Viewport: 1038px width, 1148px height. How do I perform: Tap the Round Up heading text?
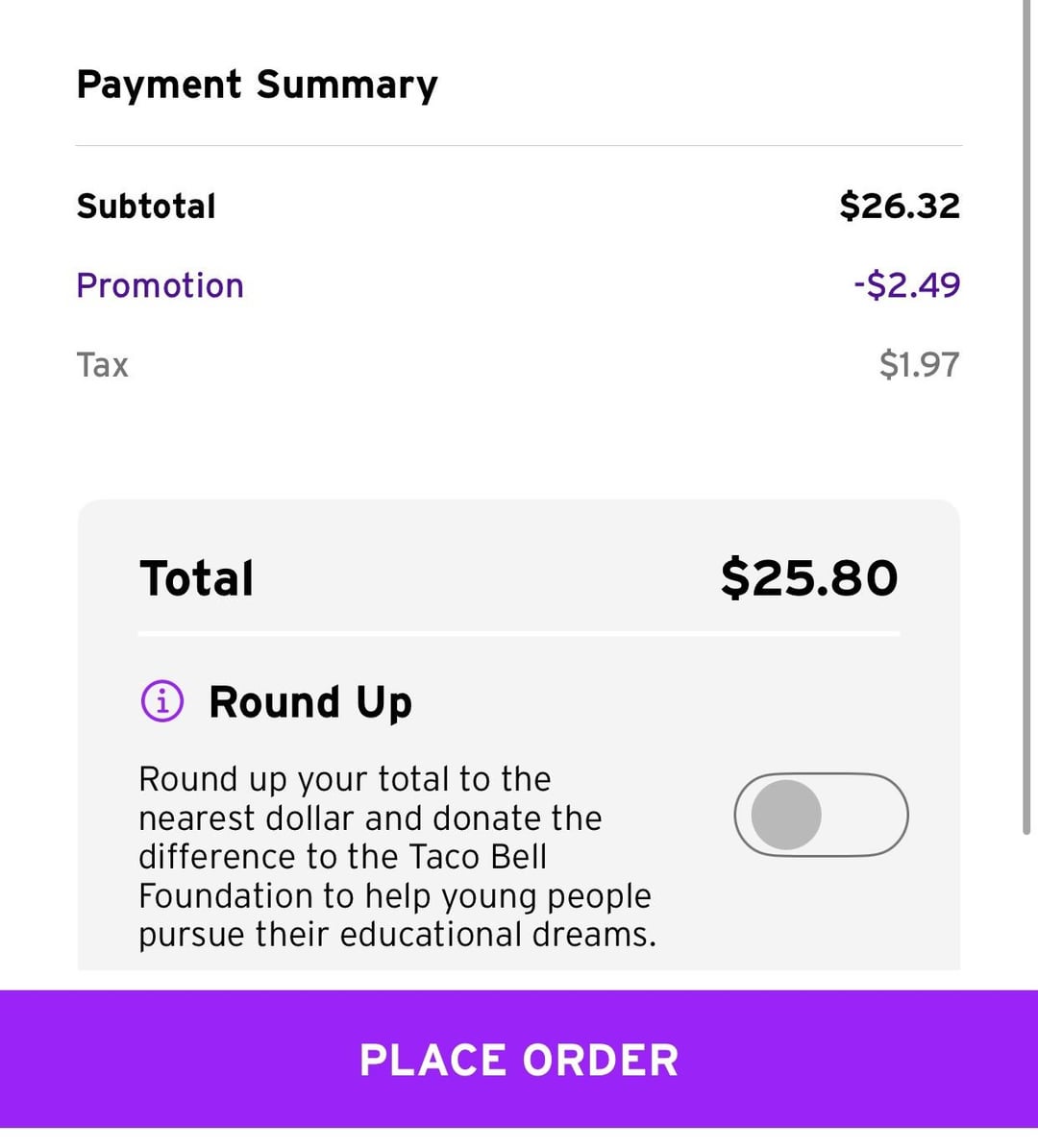coord(310,702)
